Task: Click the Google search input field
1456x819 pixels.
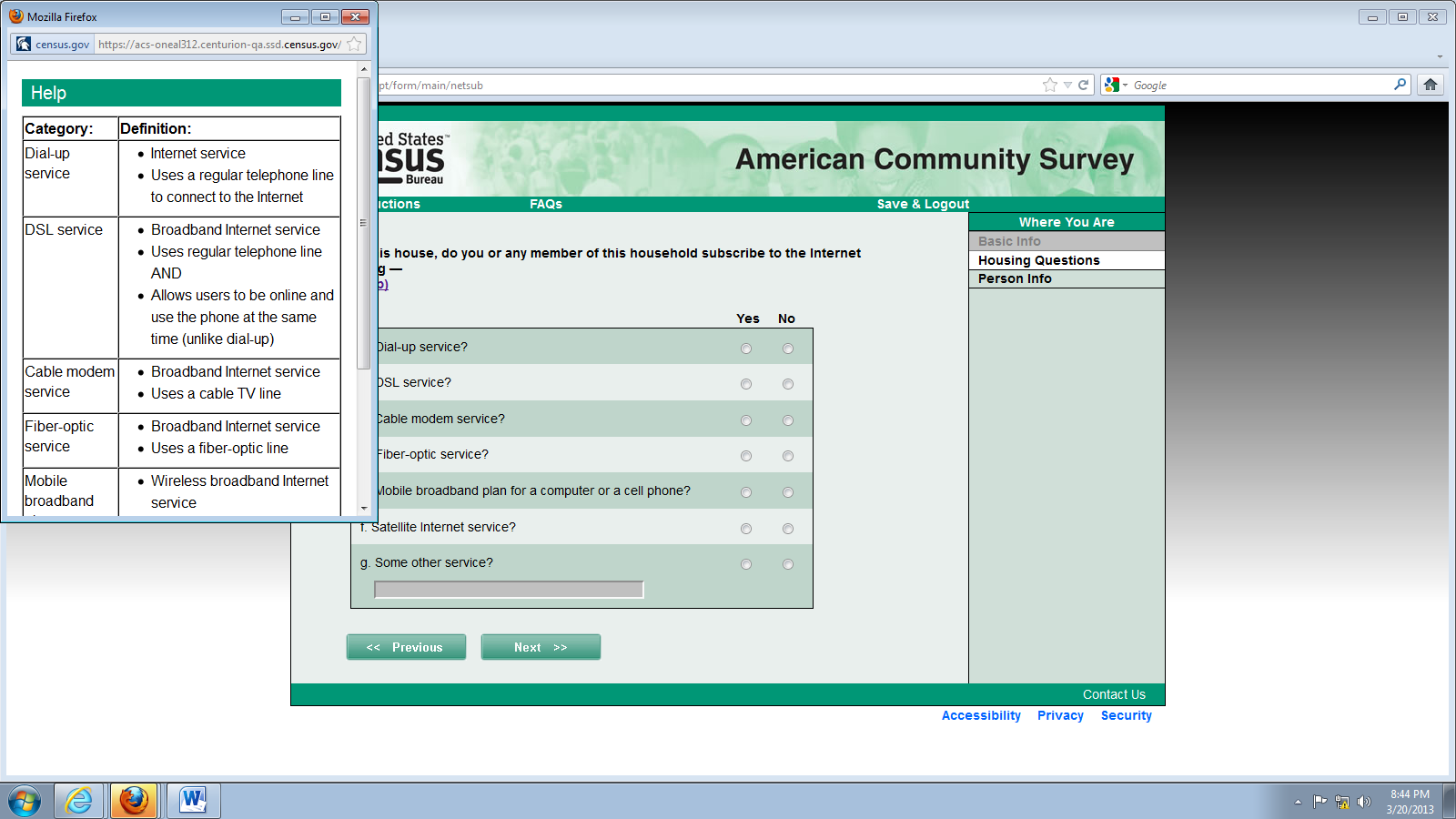Action: [x=1260, y=85]
